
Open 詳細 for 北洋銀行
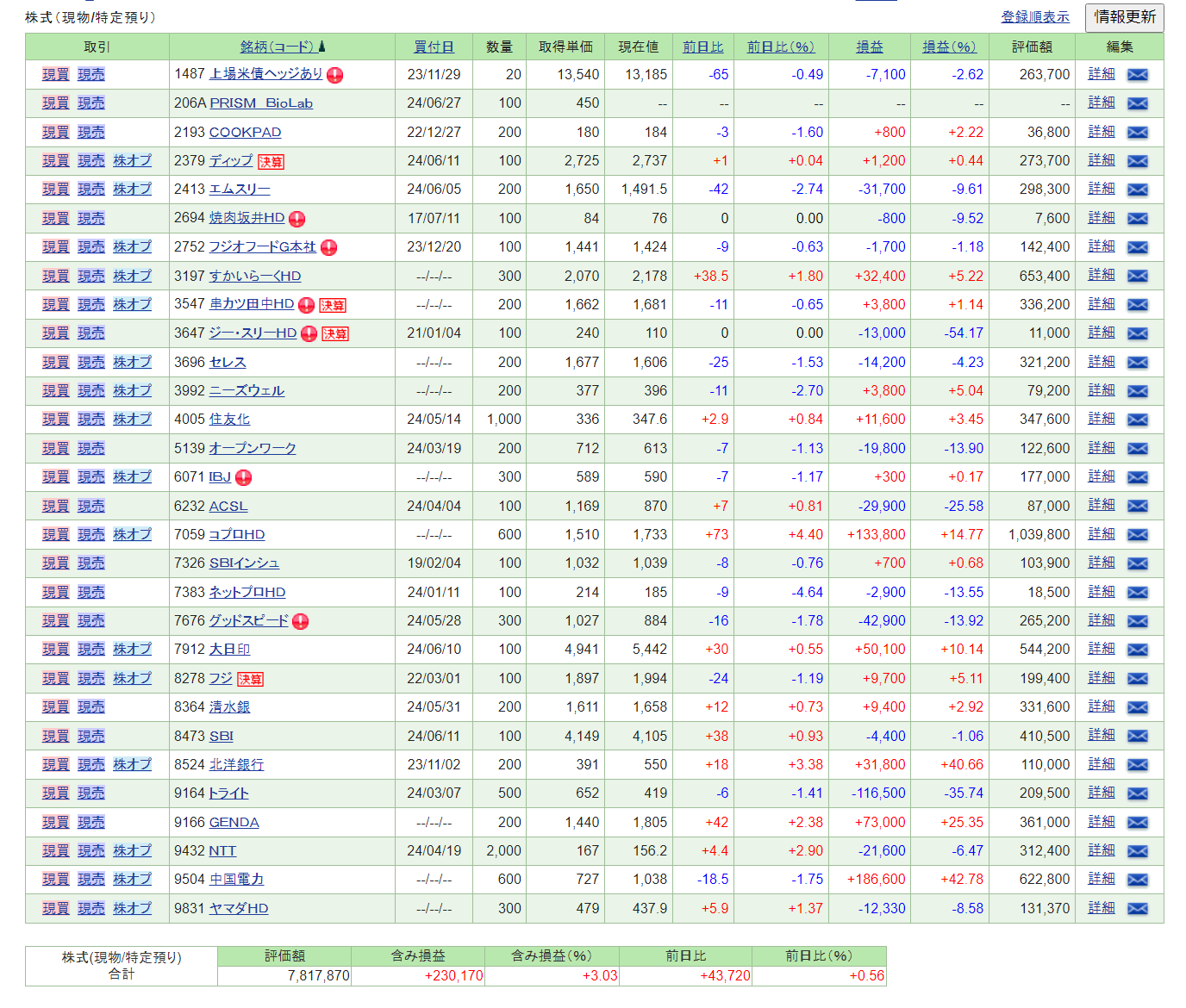tap(1101, 764)
